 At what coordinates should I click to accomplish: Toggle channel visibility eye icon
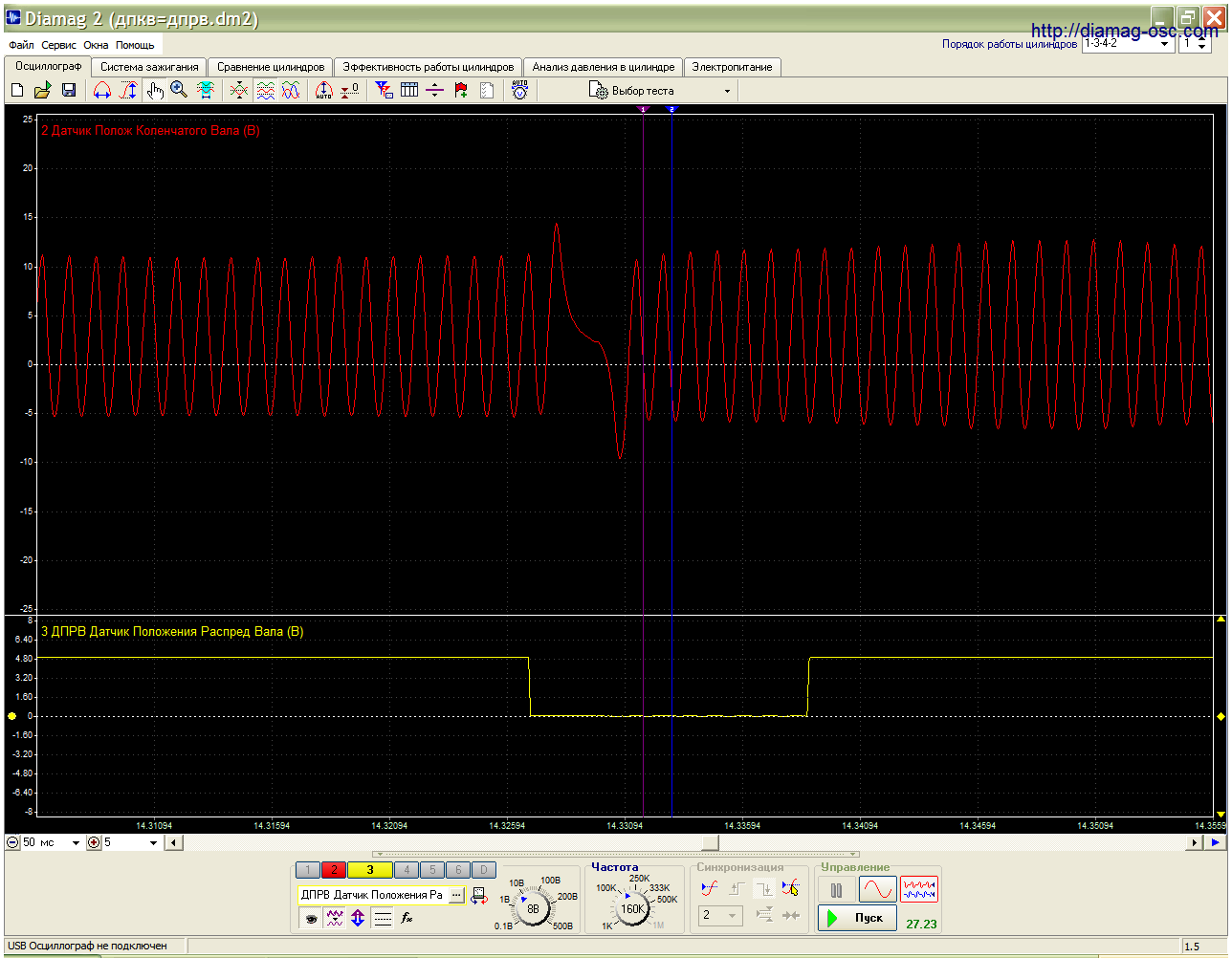pos(311,919)
